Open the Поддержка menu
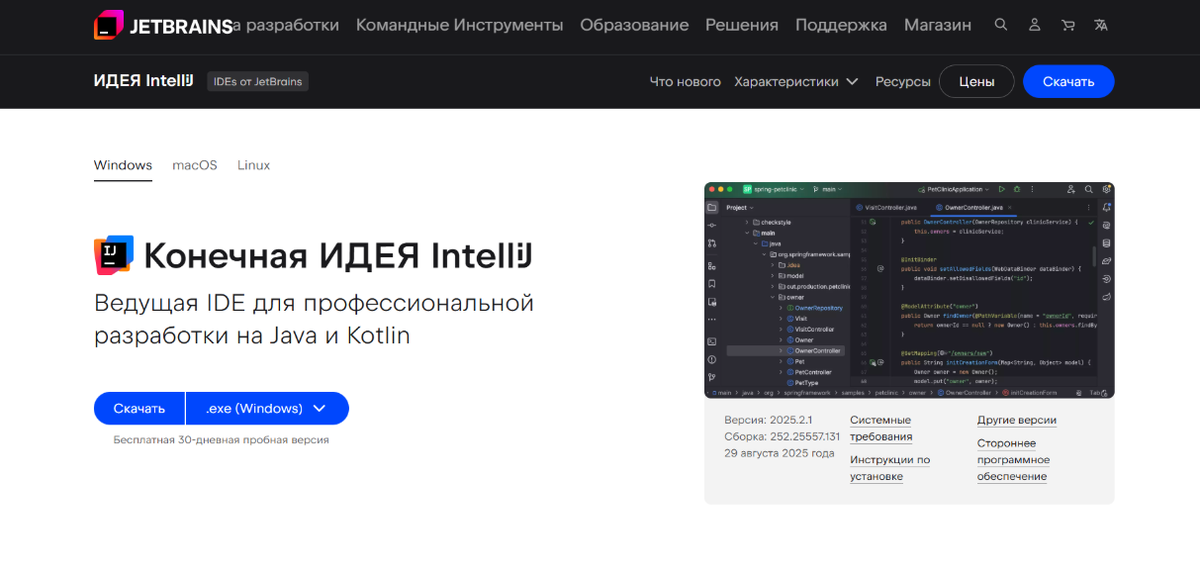Viewport: 1200px width, 574px height. click(841, 25)
